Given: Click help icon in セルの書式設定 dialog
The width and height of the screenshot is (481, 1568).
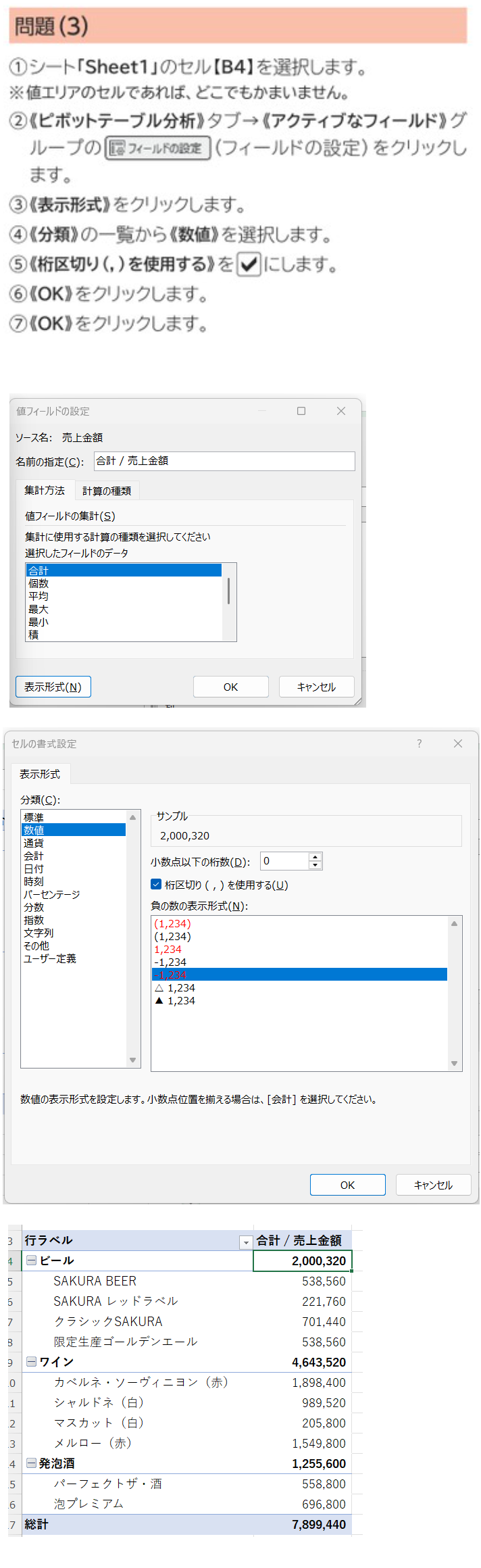Looking at the screenshot, I should coord(419,743).
